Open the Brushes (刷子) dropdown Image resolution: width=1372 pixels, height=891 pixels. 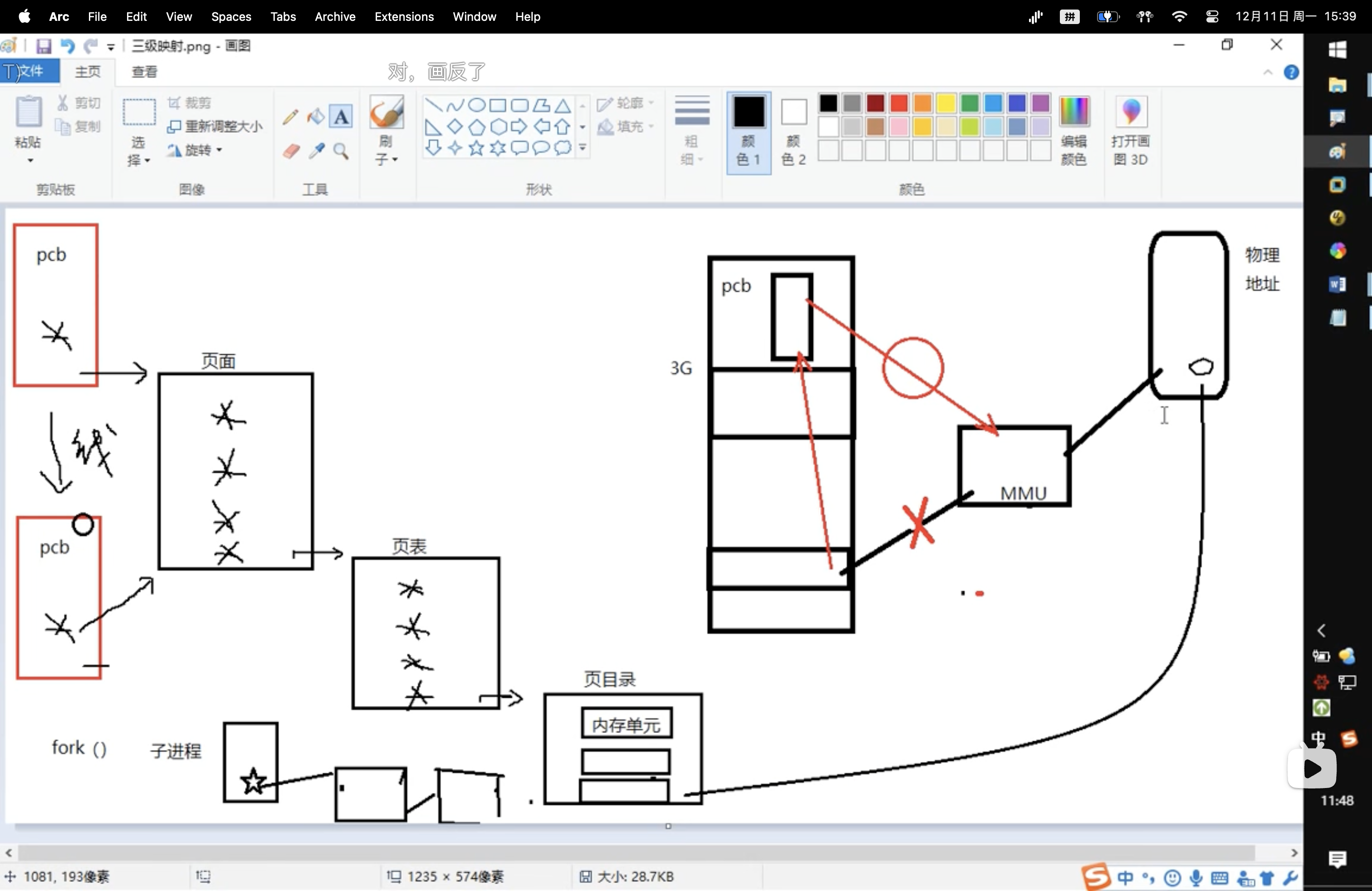[x=394, y=160]
